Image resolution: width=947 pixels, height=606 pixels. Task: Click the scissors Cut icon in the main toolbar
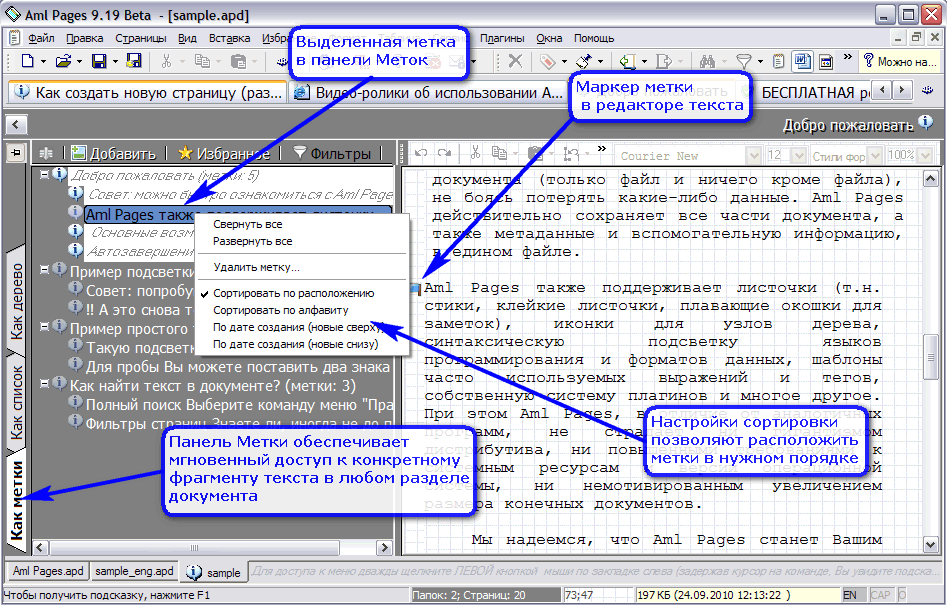coord(166,61)
